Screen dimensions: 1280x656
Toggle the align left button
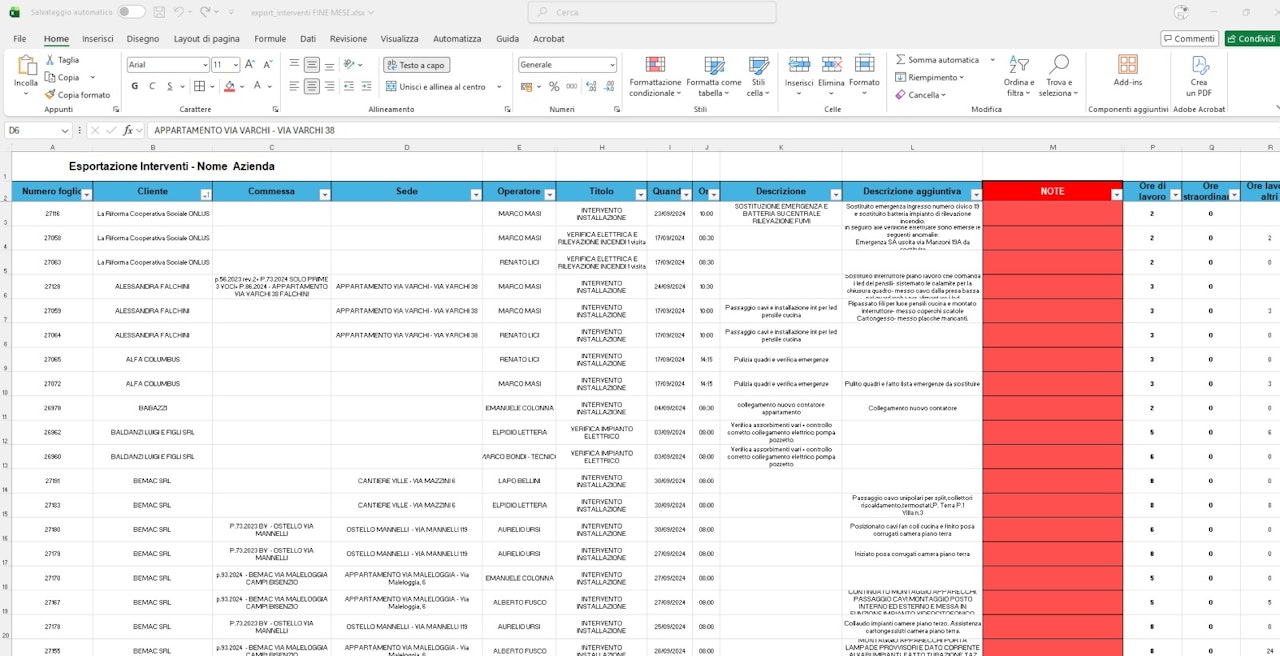click(x=294, y=86)
